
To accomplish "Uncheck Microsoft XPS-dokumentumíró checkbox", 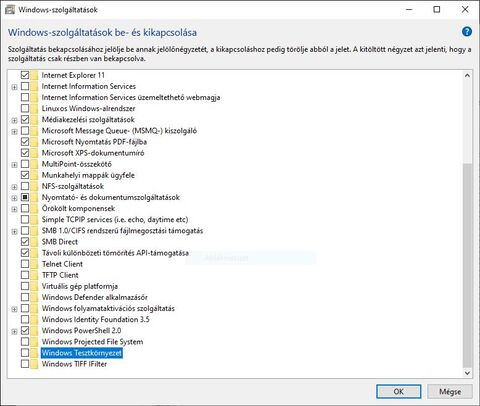I will (x=25, y=153).
